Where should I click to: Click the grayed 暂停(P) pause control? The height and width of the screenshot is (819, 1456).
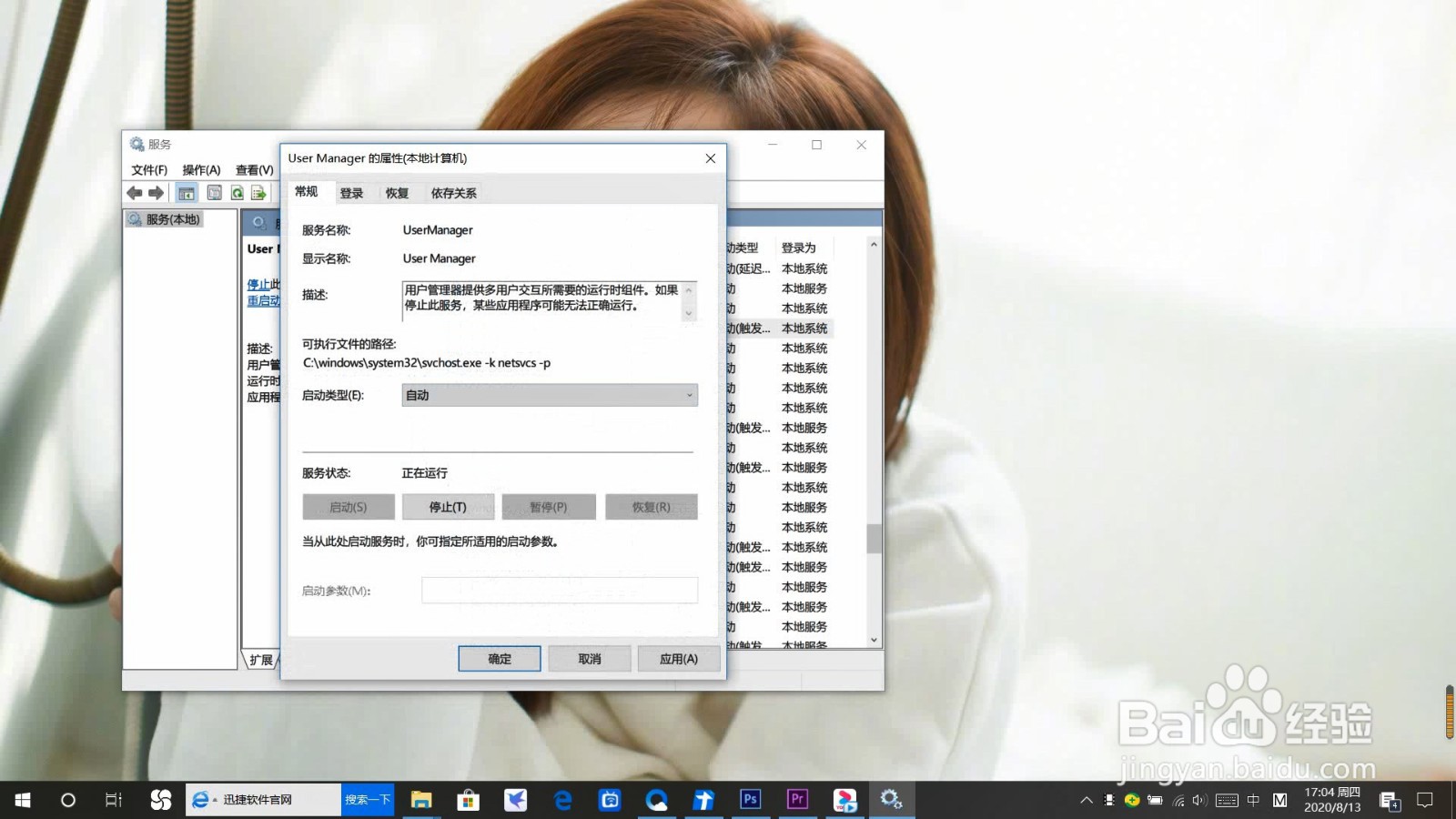[x=550, y=506]
